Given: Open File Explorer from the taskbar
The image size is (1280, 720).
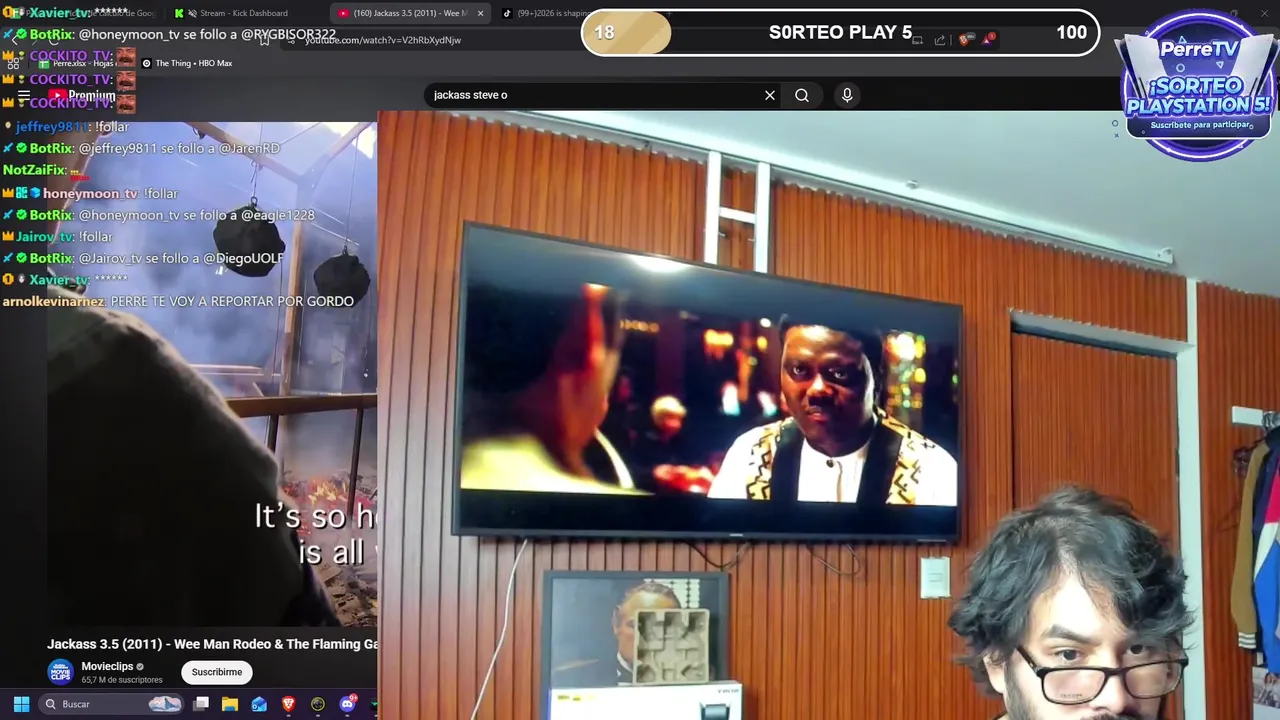Looking at the screenshot, I should point(230,704).
